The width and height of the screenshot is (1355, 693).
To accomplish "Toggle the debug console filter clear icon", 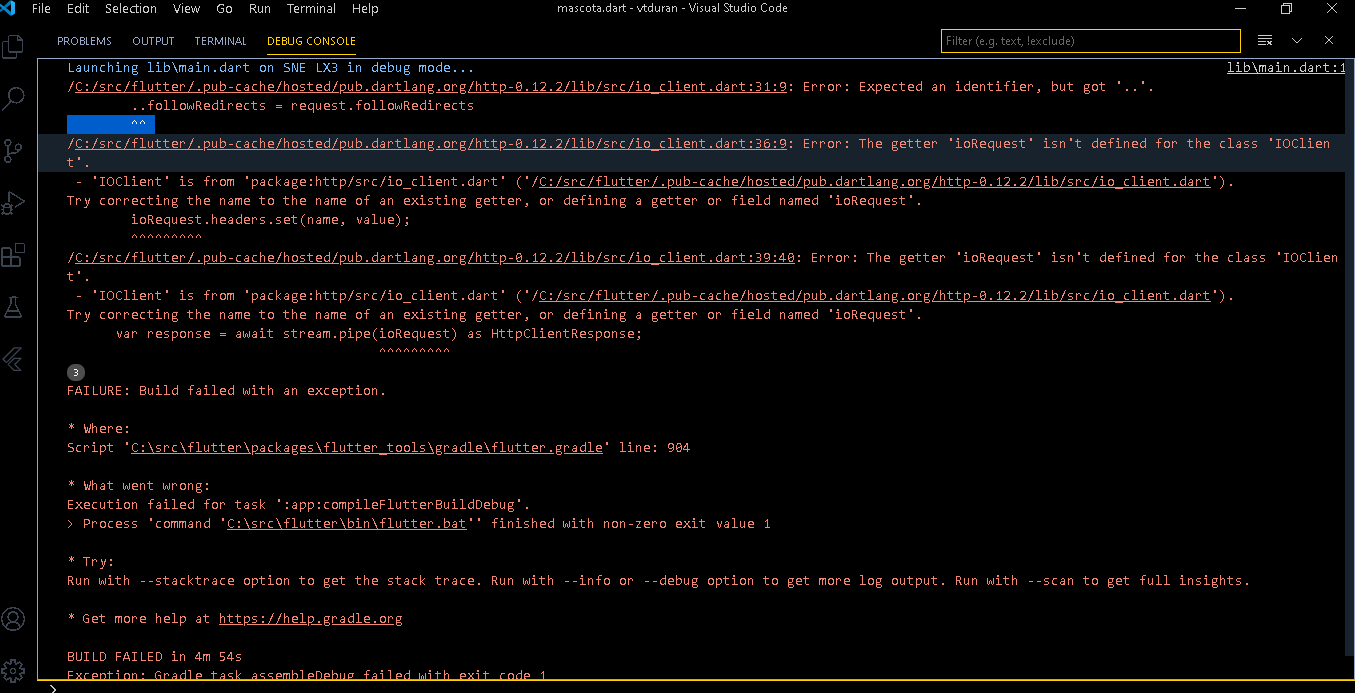I will click(1264, 40).
